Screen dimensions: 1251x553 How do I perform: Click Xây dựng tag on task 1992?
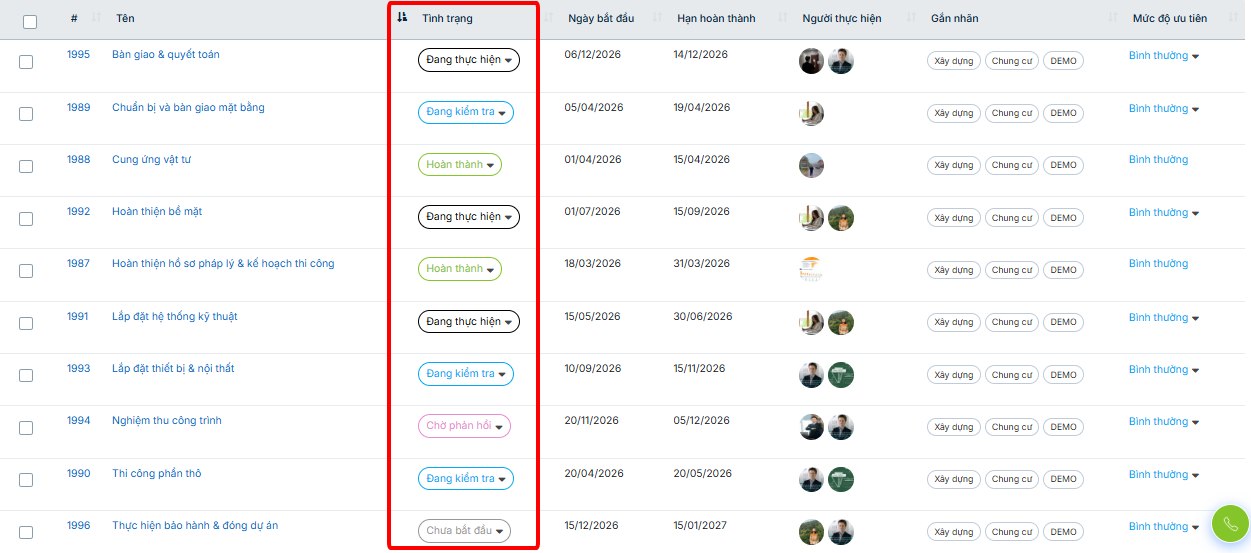click(x=953, y=218)
